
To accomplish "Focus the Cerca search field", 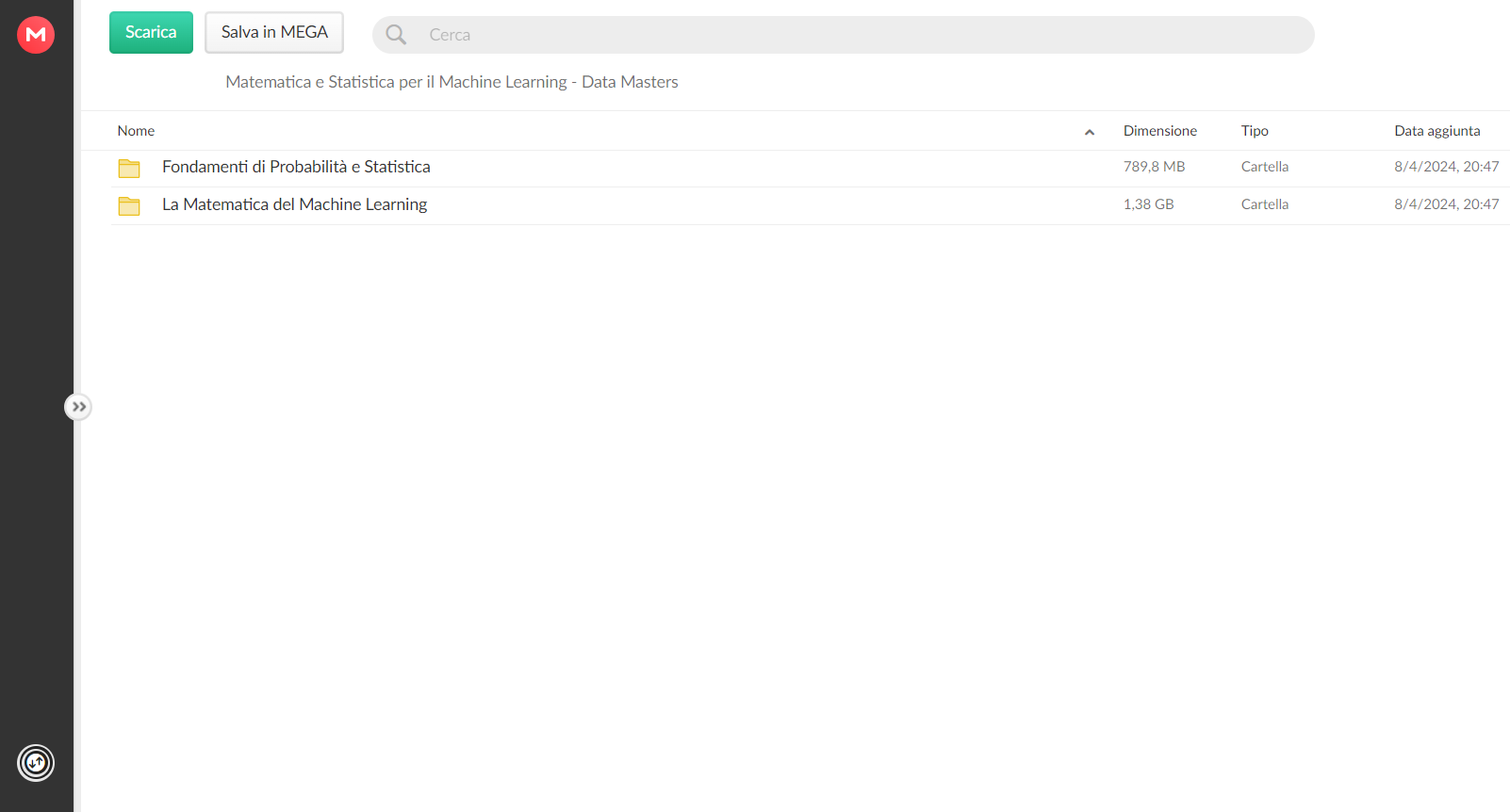I will click(x=844, y=35).
